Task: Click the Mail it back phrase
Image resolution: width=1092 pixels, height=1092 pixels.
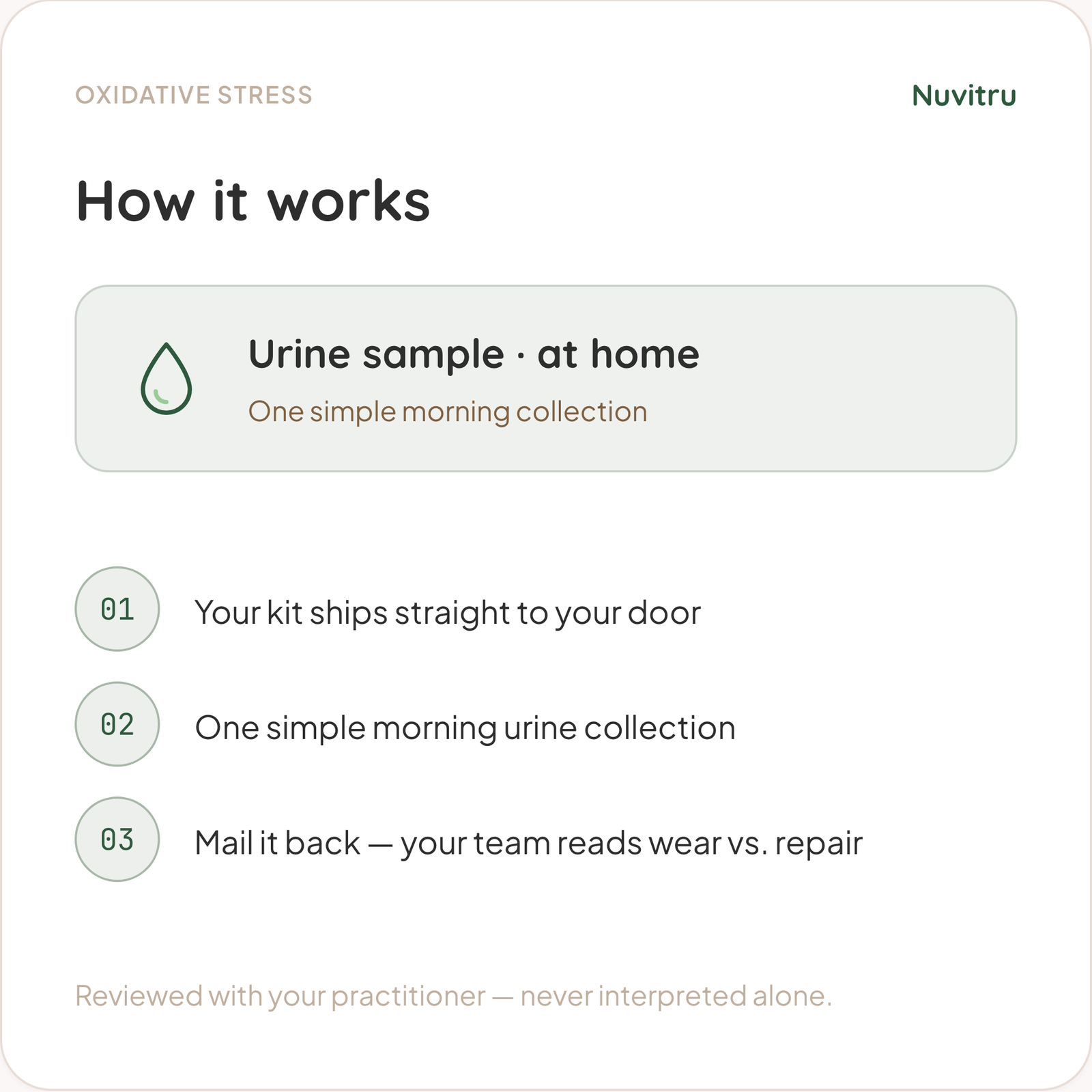Action: 277,843
